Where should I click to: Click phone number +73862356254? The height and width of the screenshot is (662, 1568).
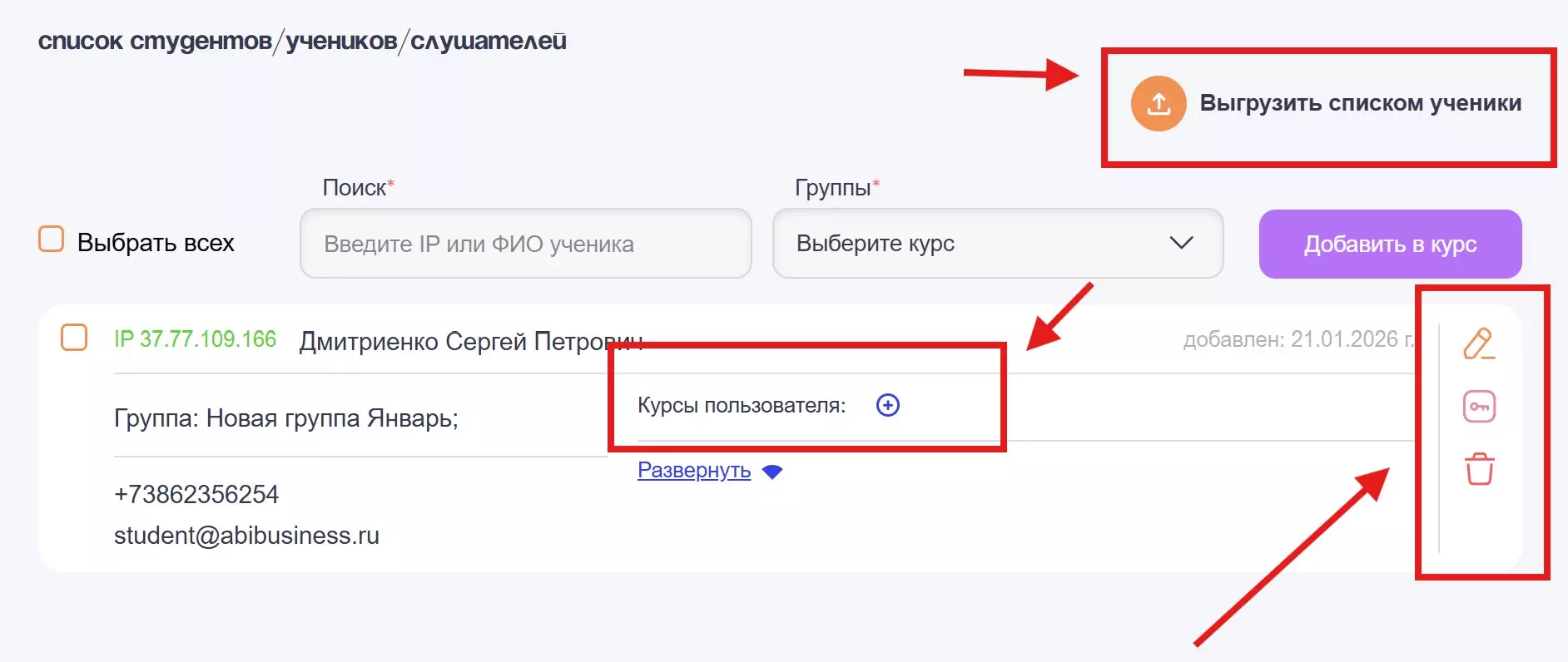(196, 495)
